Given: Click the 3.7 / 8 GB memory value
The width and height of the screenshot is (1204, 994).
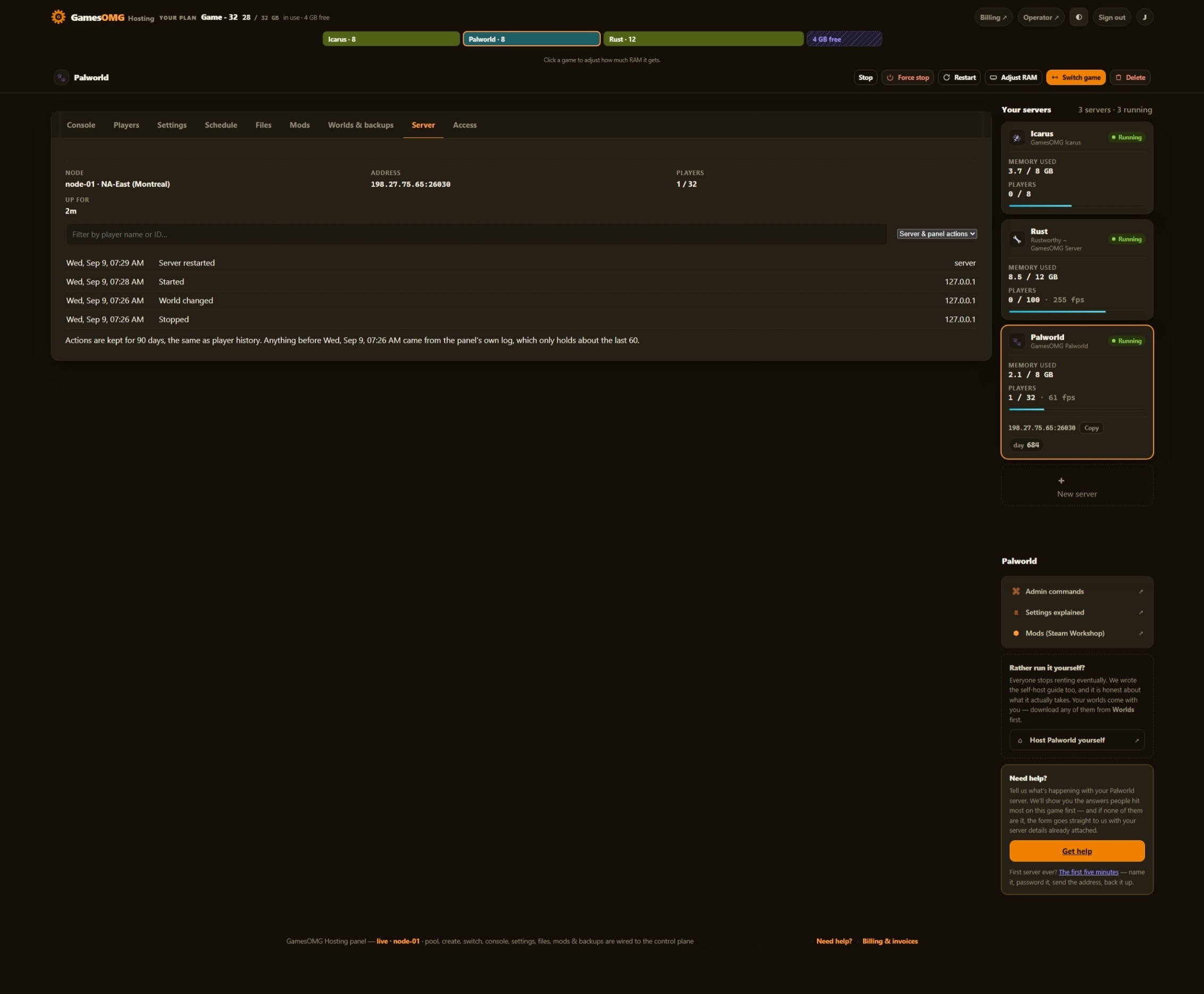Looking at the screenshot, I should 1031,171.
